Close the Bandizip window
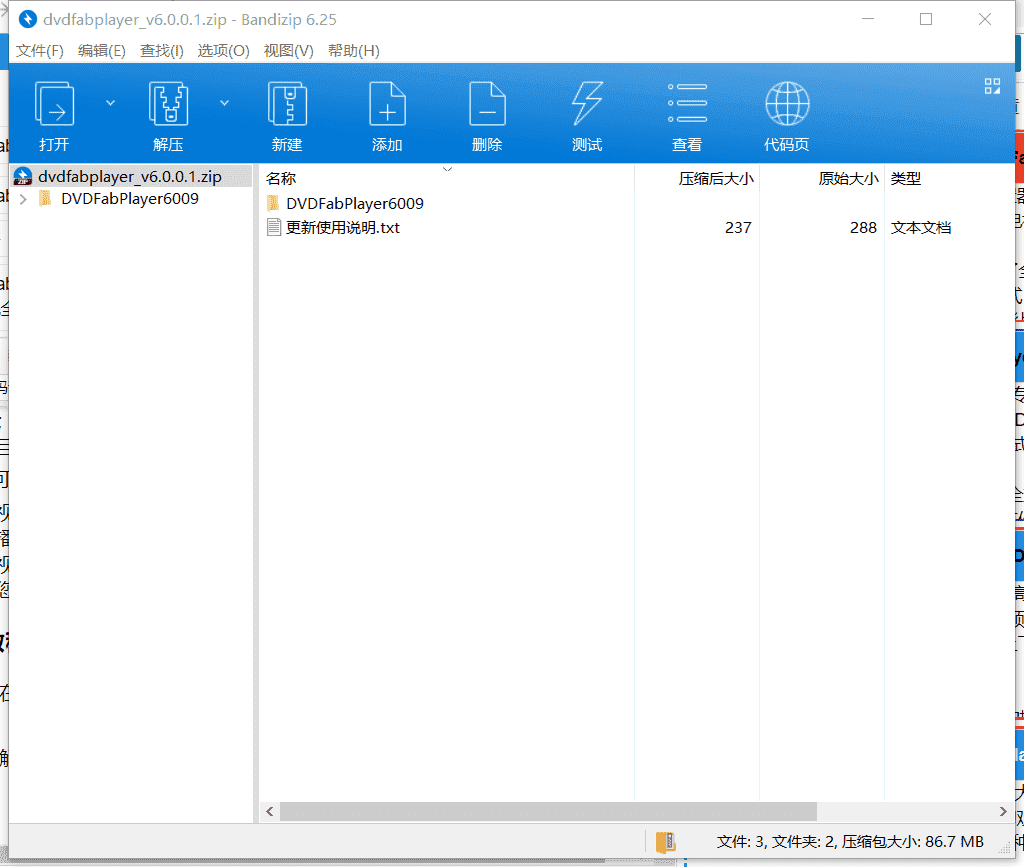The image size is (1024, 867). point(985,19)
